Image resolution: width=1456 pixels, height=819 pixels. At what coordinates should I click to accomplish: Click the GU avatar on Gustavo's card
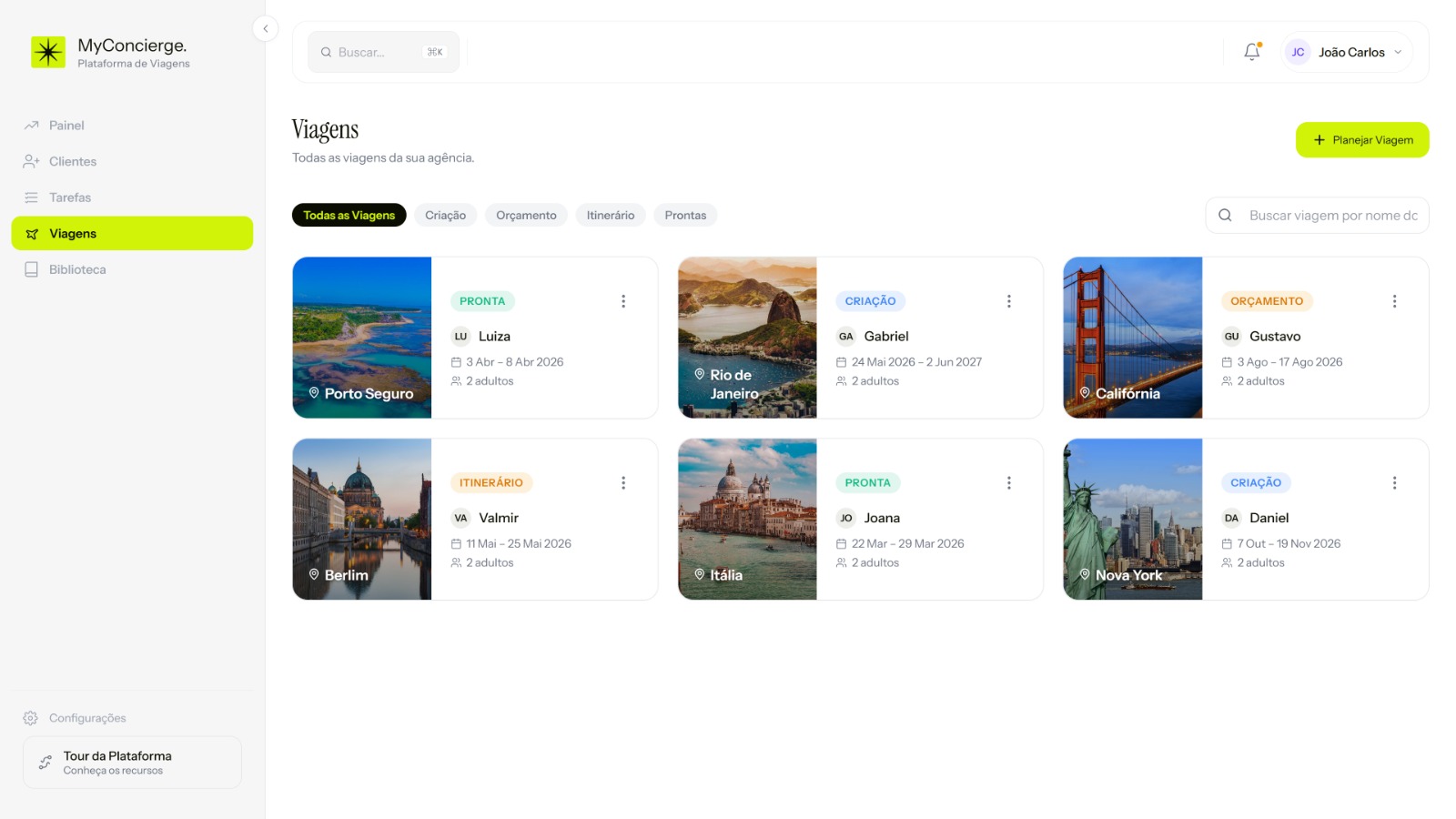coord(1231,337)
